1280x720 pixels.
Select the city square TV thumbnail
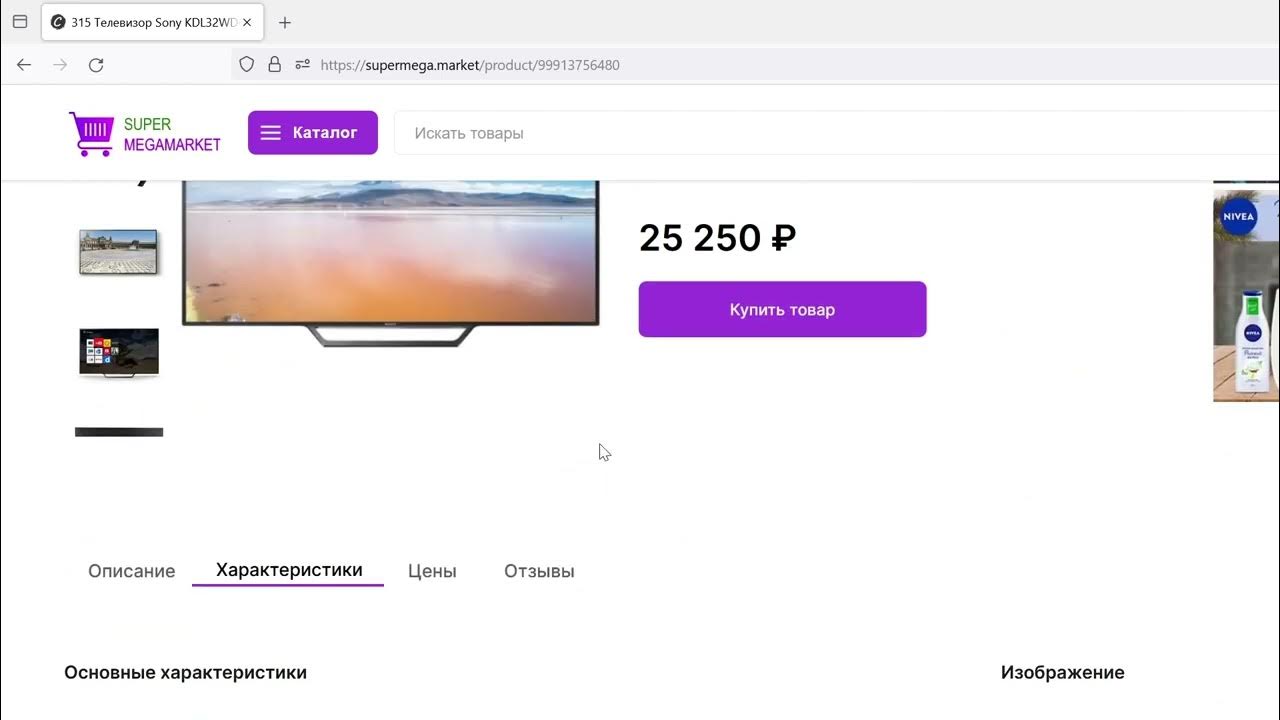pyautogui.click(x=118, y=252)
